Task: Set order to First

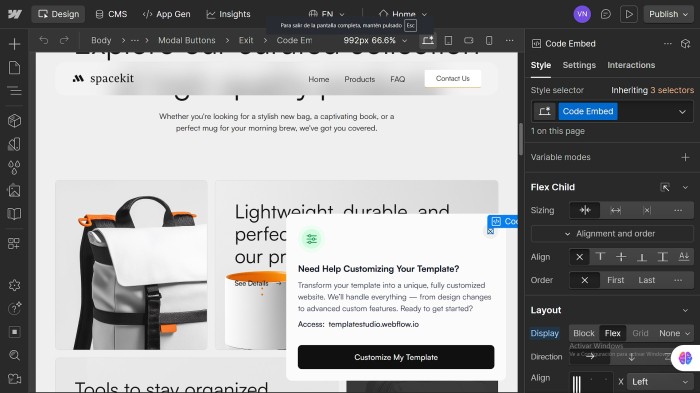Action: [616, 280]
